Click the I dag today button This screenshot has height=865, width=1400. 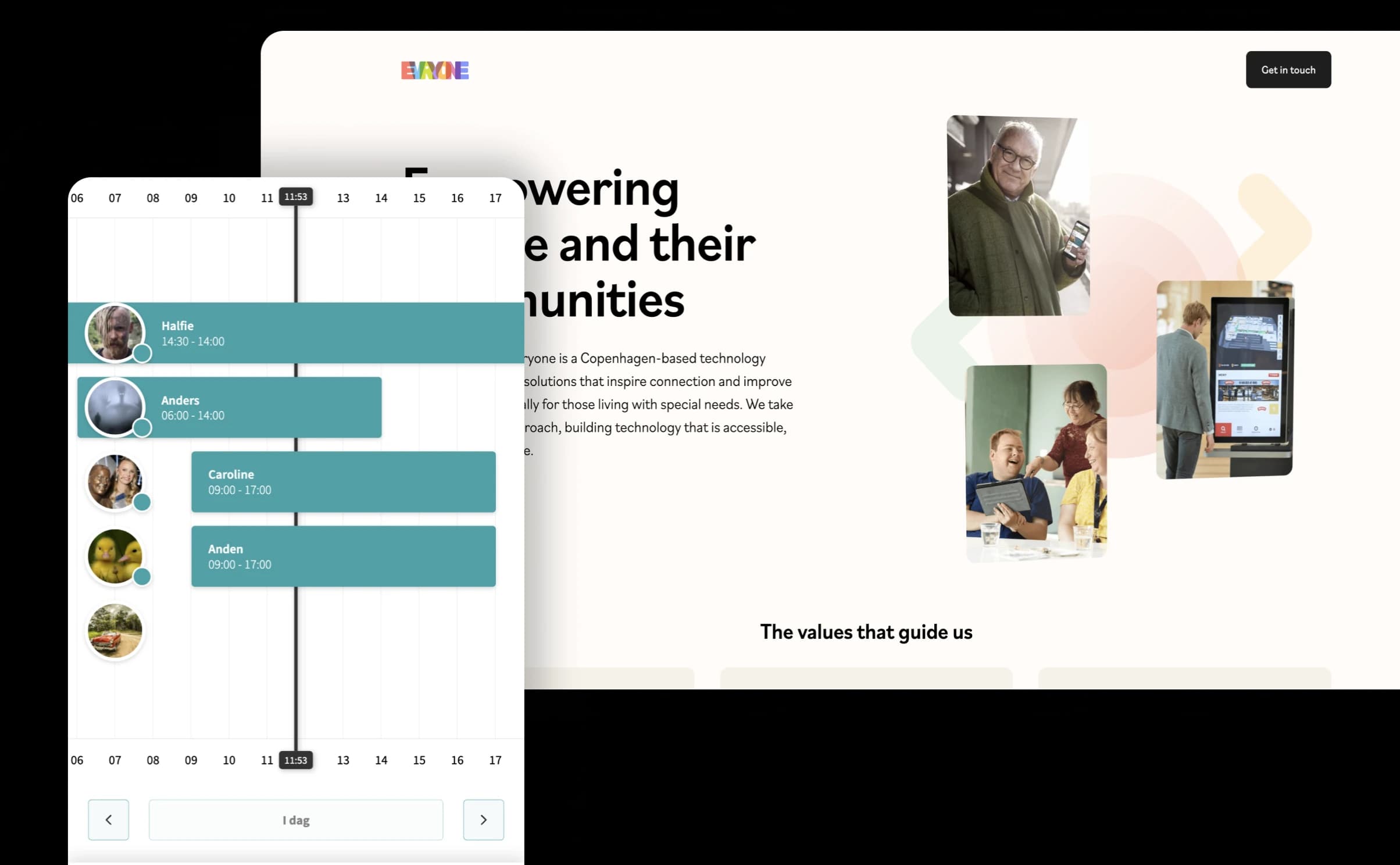[295, 820]
